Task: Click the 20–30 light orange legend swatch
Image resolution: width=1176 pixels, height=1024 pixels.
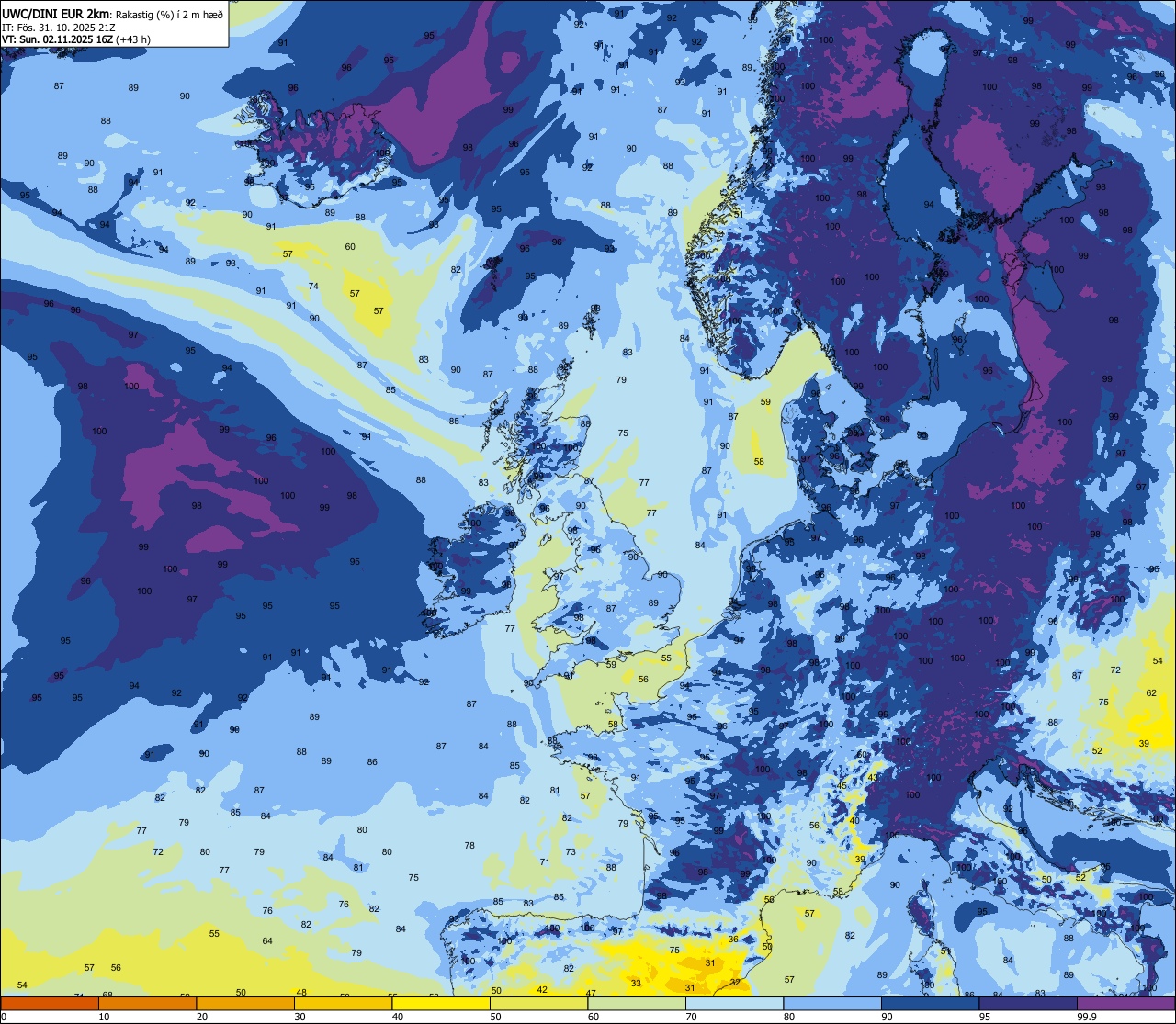Action: pyautogui.click(x=245, y=1004)
